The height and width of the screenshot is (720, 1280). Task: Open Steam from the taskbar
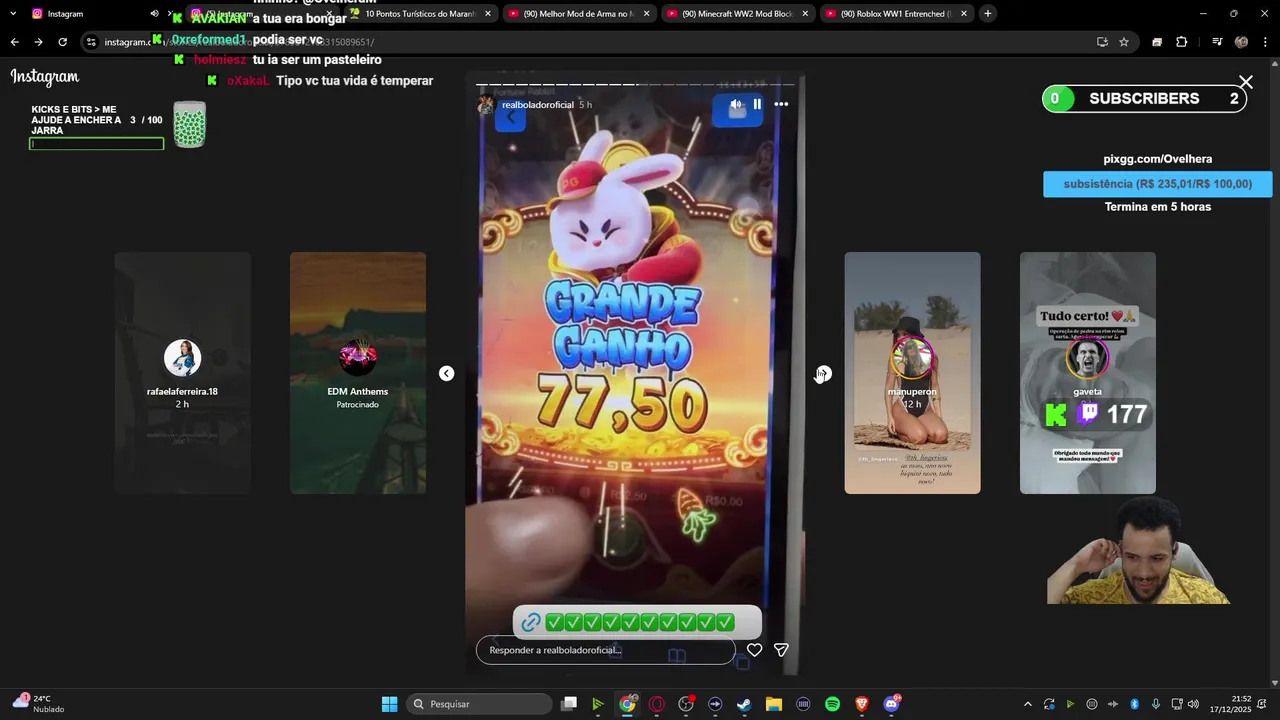click(744, 704)
